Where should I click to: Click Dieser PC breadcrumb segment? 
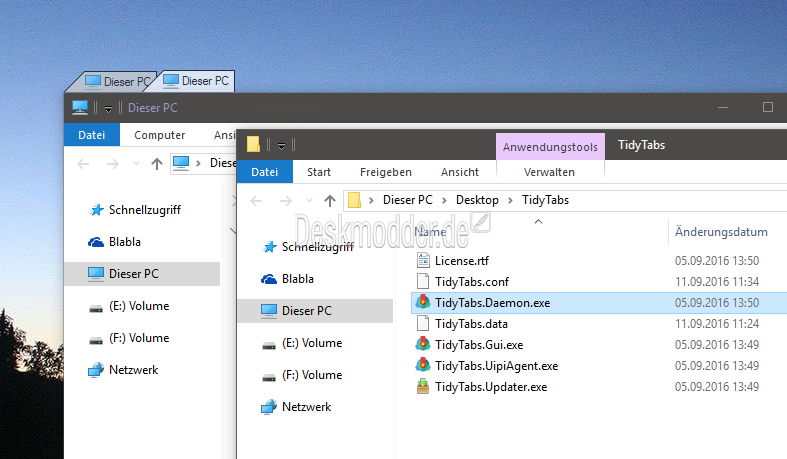[408, 200]
